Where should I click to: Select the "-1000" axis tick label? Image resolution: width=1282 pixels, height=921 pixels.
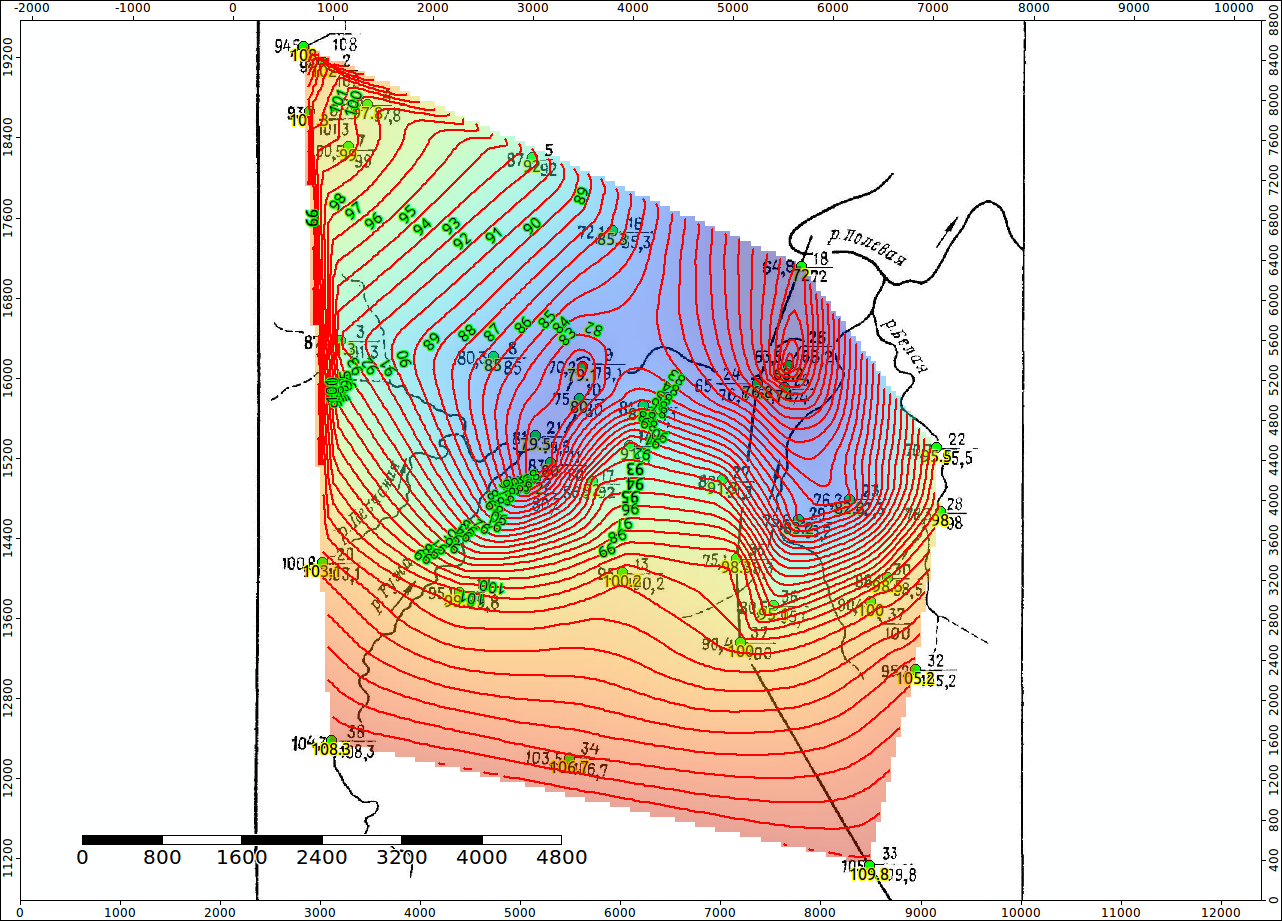[132, 7]
